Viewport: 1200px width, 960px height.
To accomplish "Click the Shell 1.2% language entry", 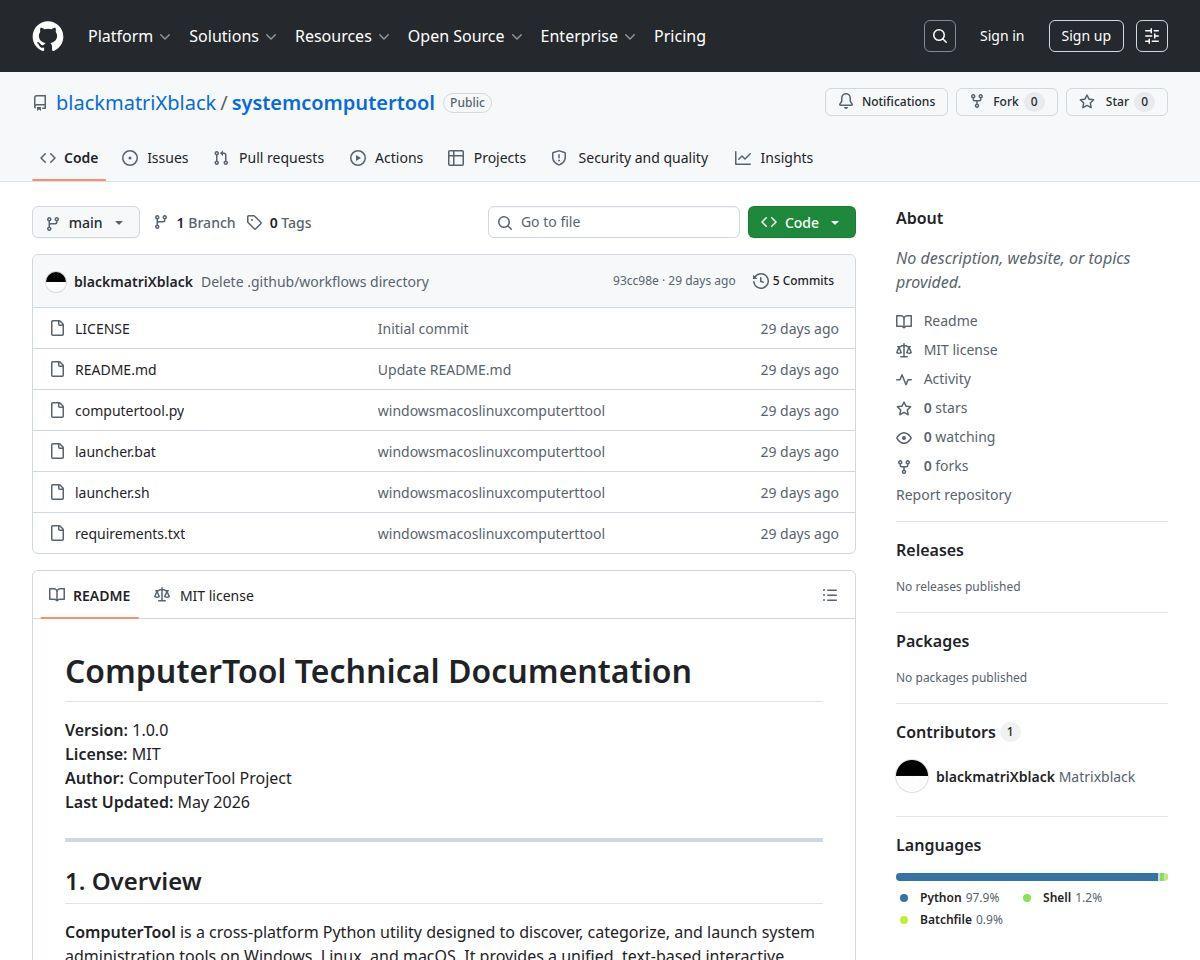I will point(1062,898).
